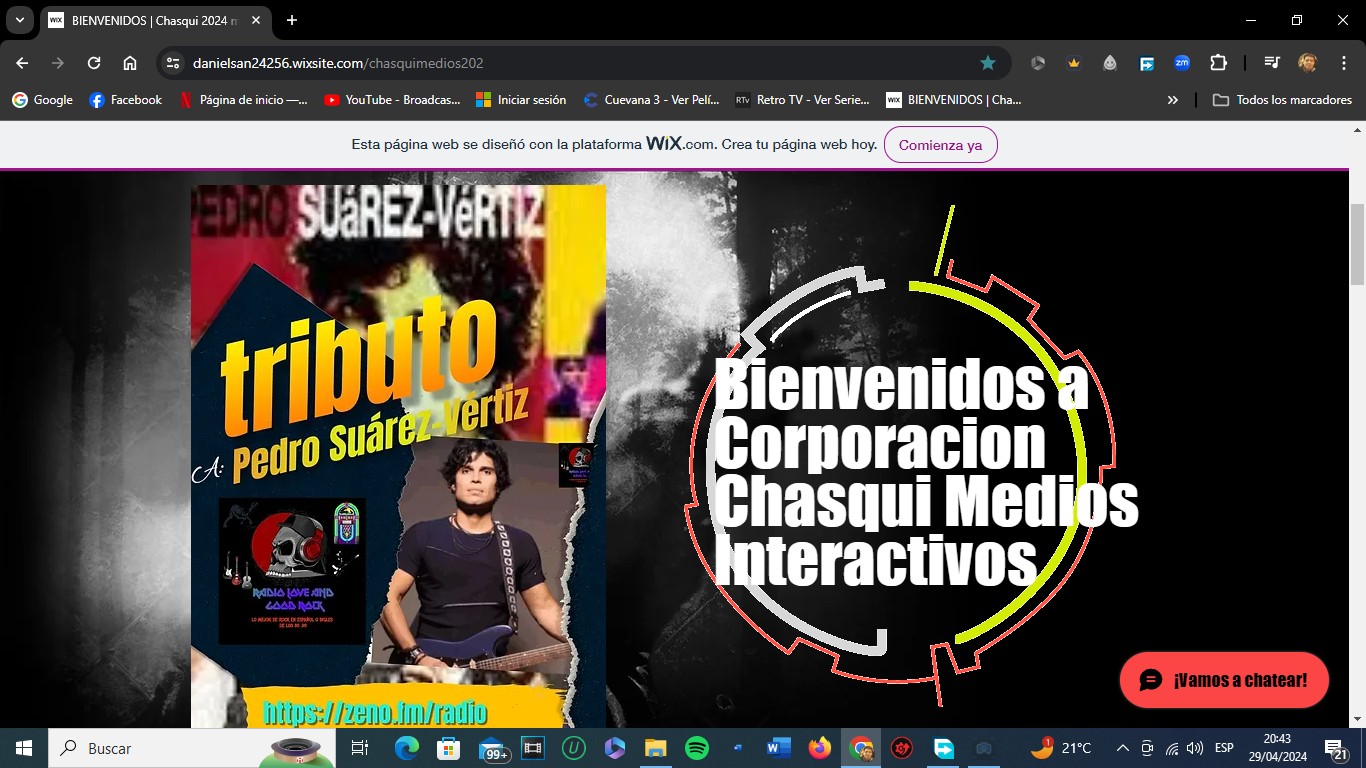
Task: Open the Wi-Fi network tray icon
Action: [1172, 748]
